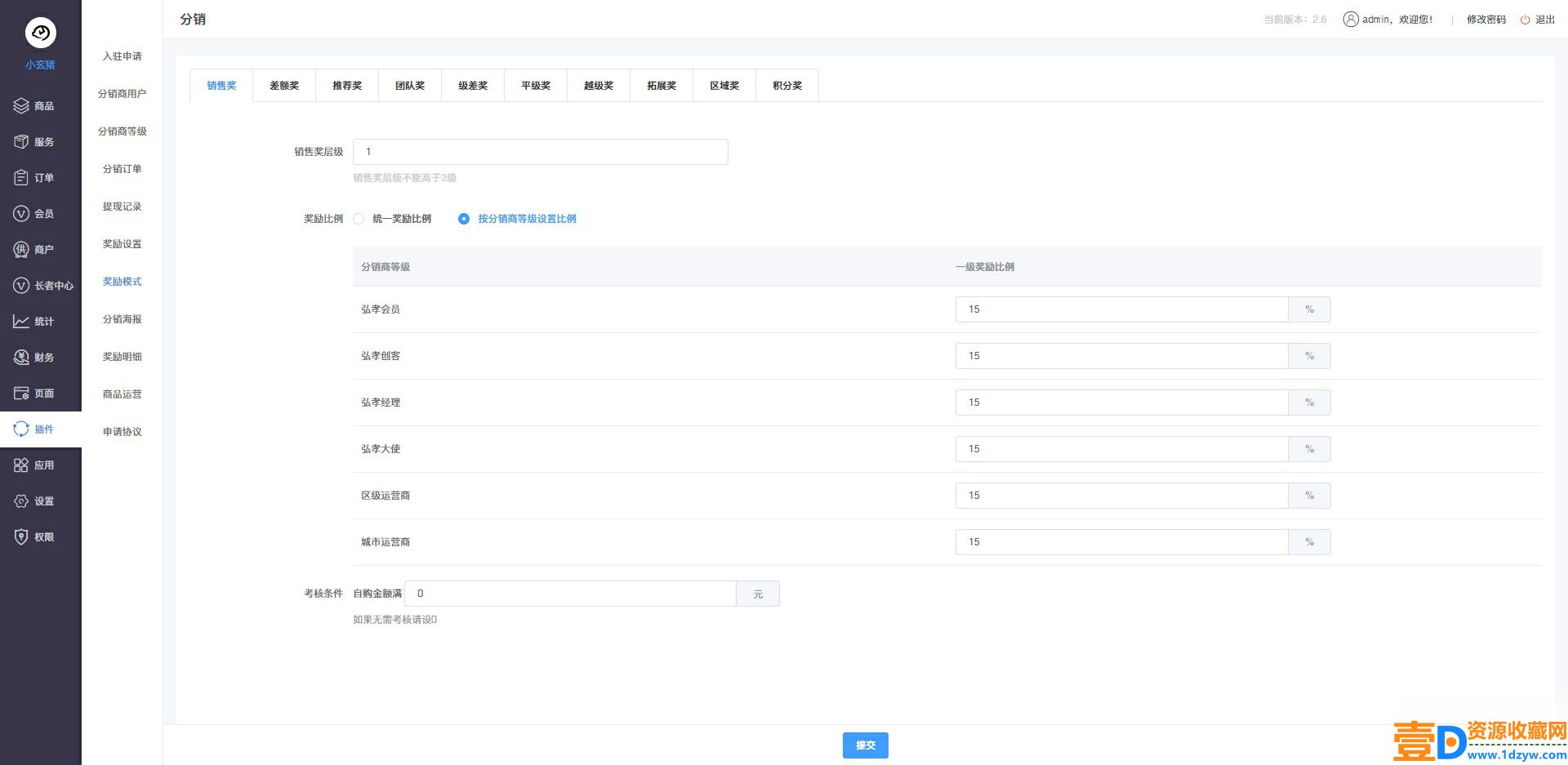Edit 弘孝创客 reward percentage field
1568x765 pixels.
1122,356
